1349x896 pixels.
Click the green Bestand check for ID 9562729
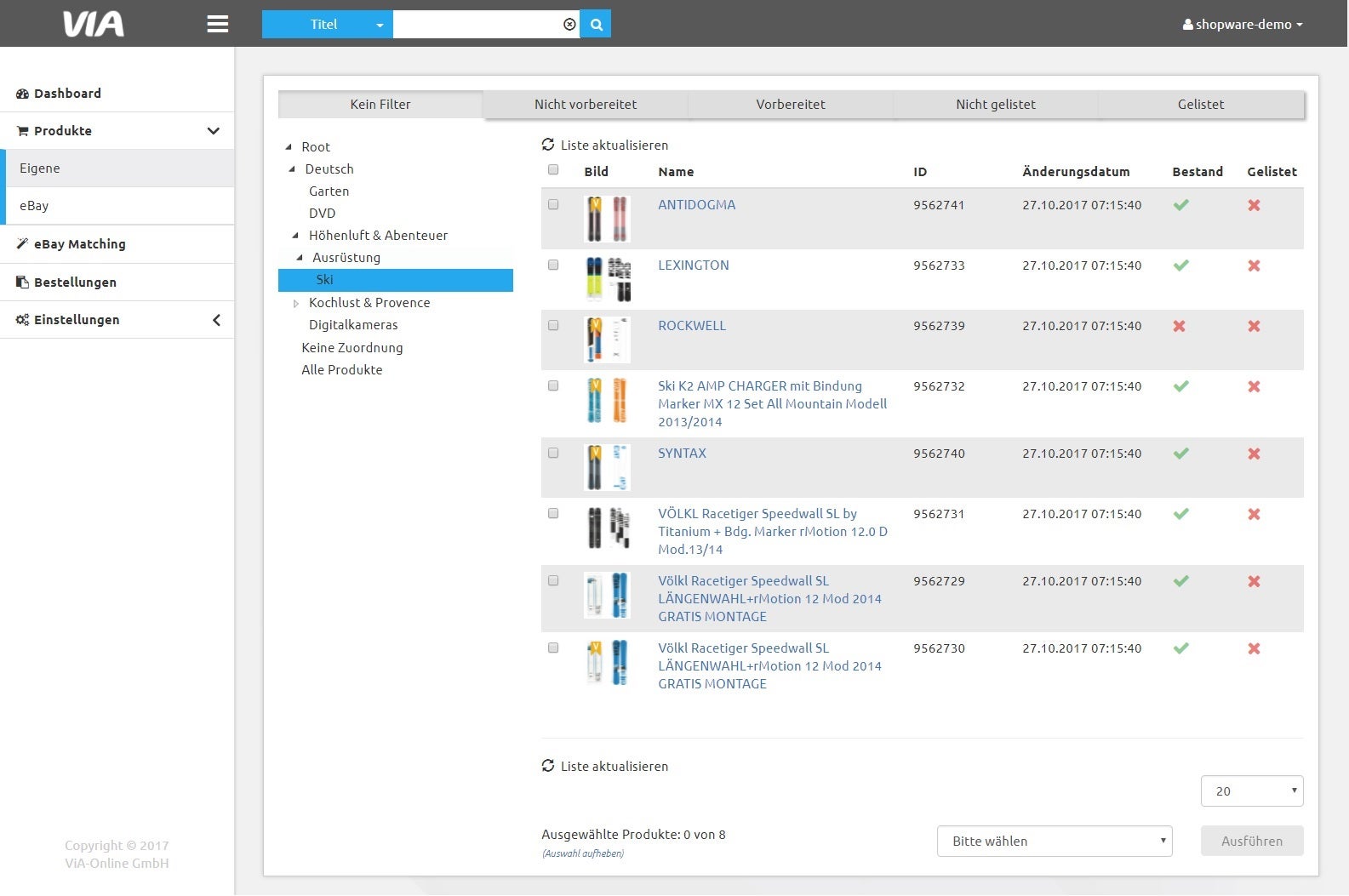[x=1180, y=581]
